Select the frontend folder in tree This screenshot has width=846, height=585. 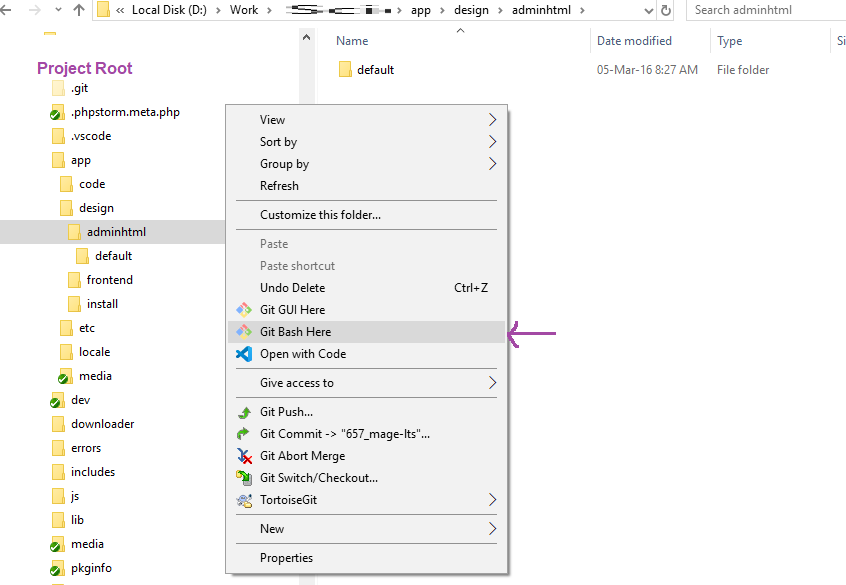pyautogui.click(x=109, y=280)
